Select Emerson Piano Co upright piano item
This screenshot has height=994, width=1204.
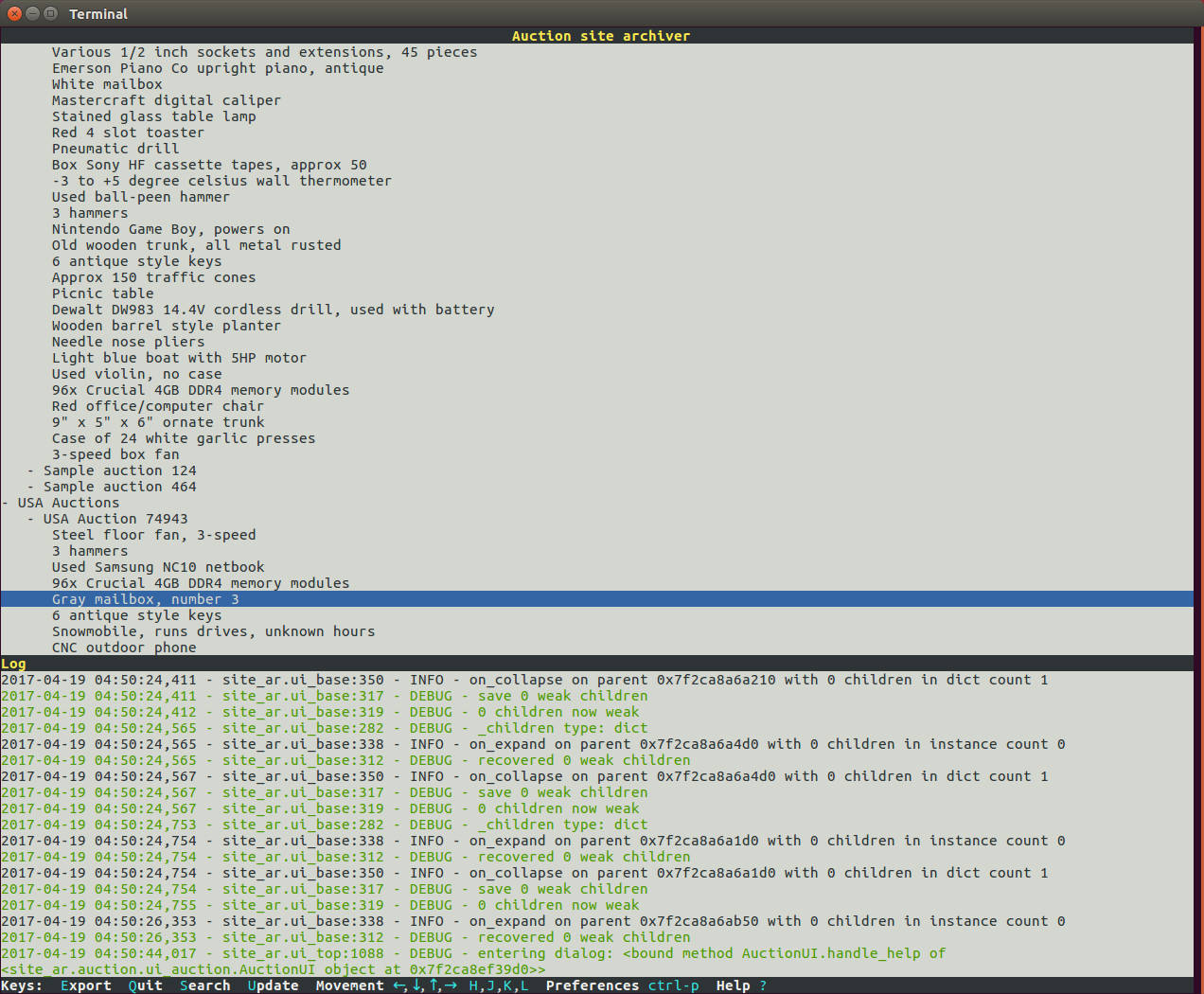[218, 68]
